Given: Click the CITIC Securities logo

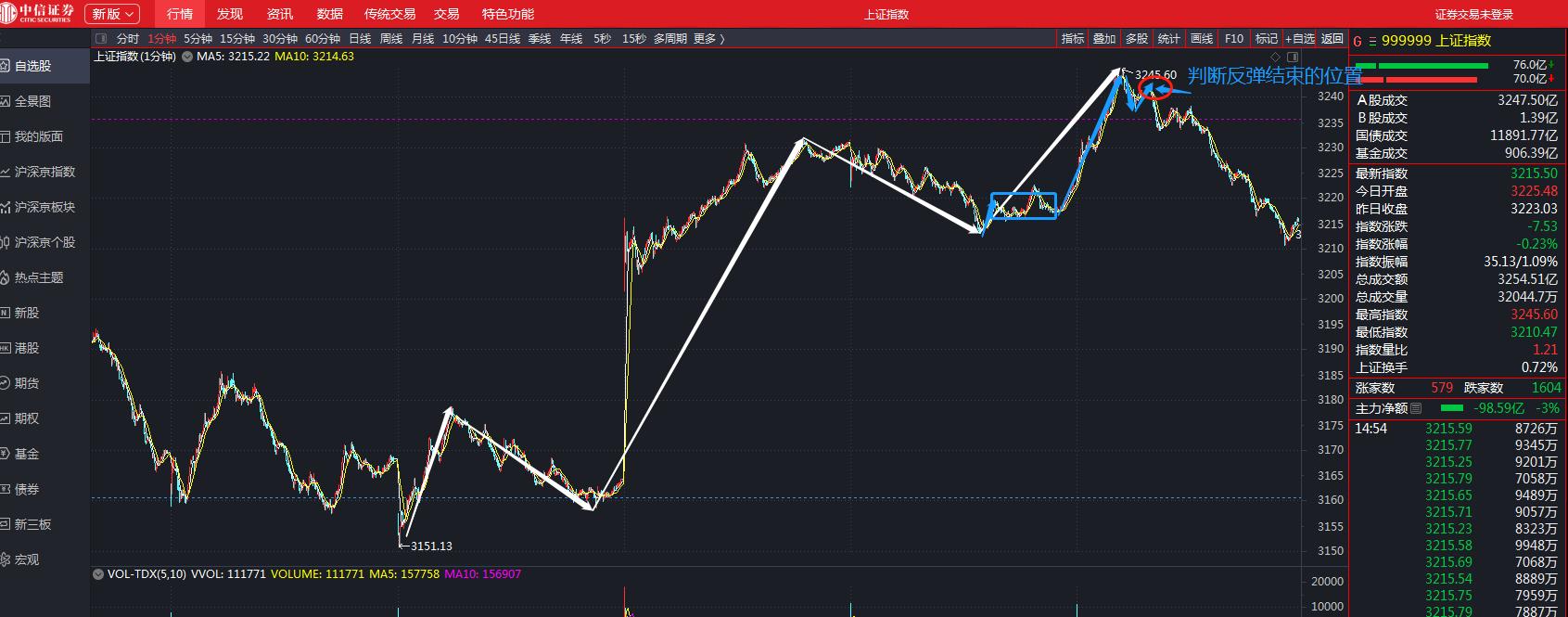Looking at the screenshot, I should pyautogui.click(x=37, y=13).
